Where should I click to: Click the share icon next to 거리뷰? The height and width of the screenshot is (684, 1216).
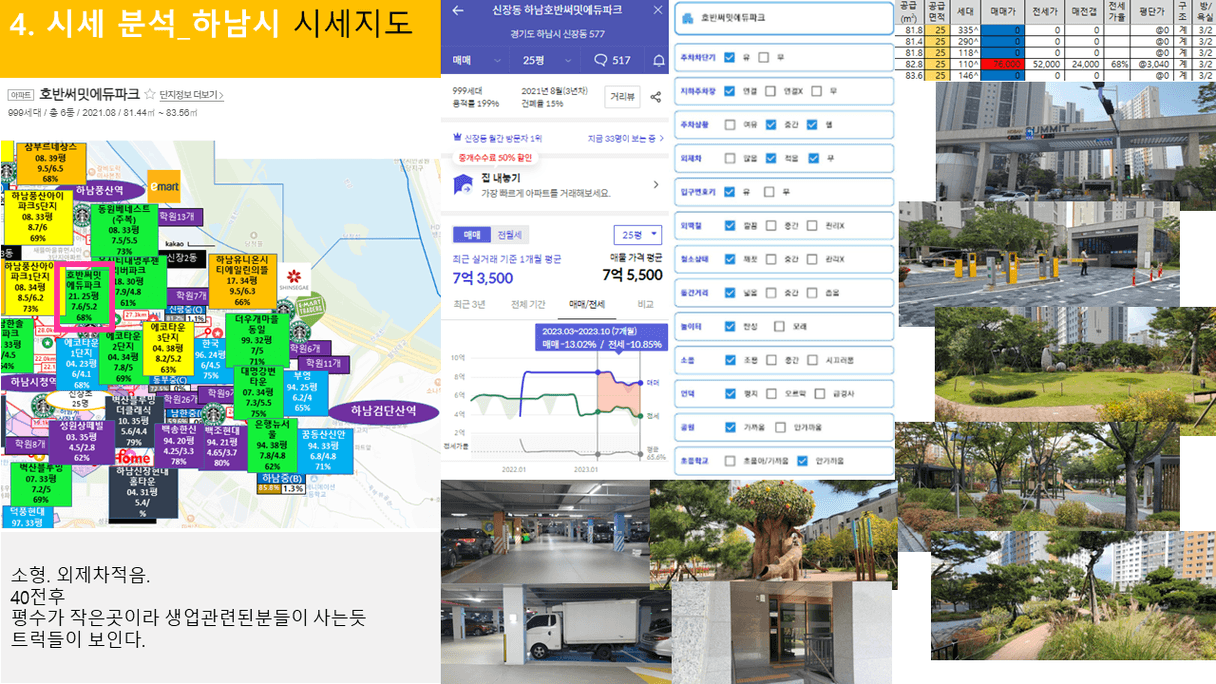tap(656, 97)
